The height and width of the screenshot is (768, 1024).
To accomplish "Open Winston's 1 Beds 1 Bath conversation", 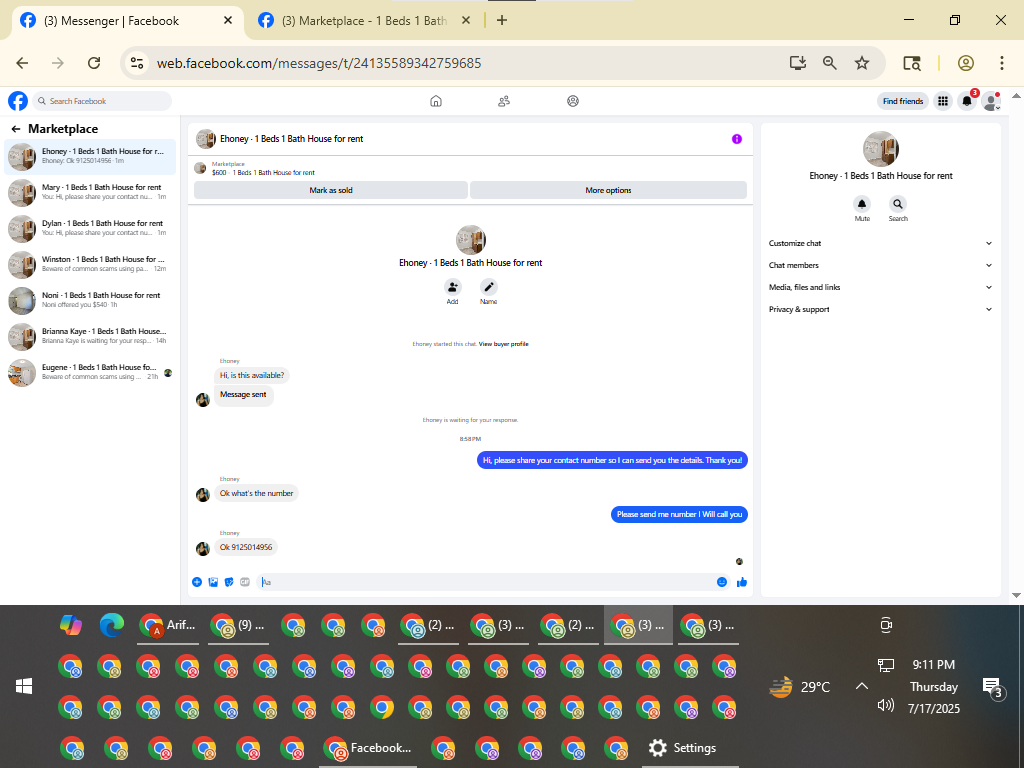I will point(90,264).
